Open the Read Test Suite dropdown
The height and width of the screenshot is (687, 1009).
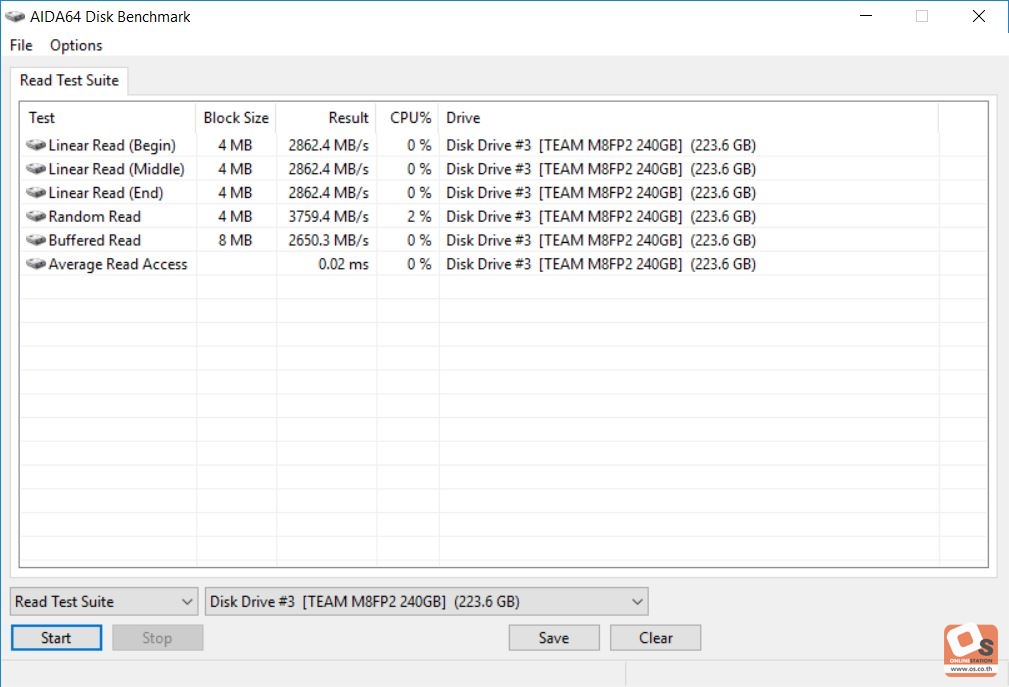104,601
